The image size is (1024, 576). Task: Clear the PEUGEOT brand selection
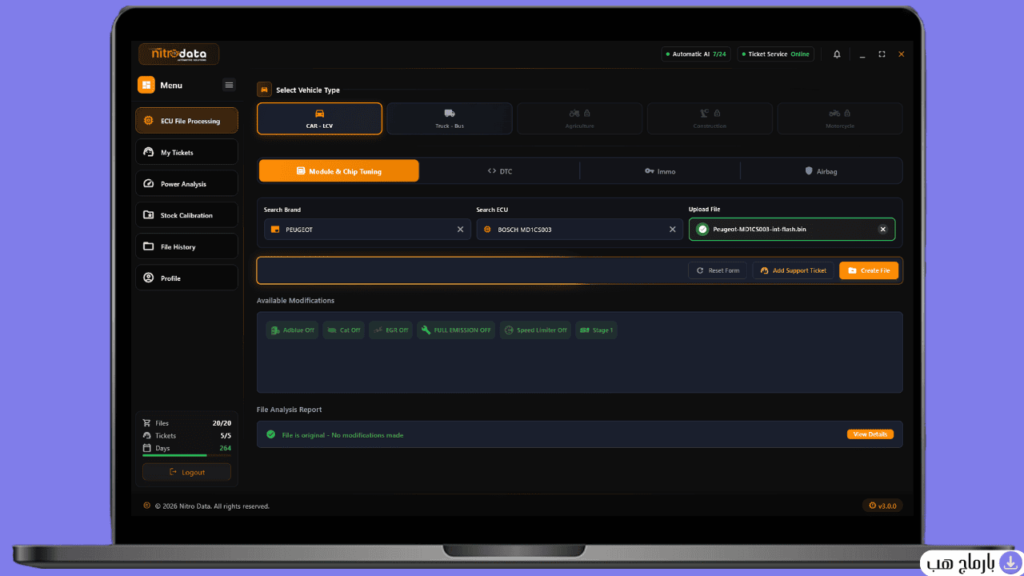click(460, 229)
